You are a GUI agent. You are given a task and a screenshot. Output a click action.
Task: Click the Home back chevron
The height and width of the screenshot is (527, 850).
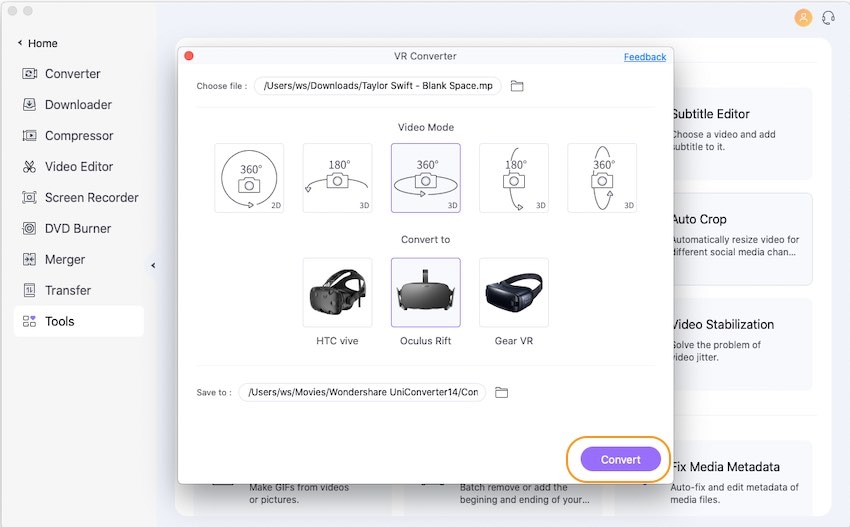[x=20, y=43]
